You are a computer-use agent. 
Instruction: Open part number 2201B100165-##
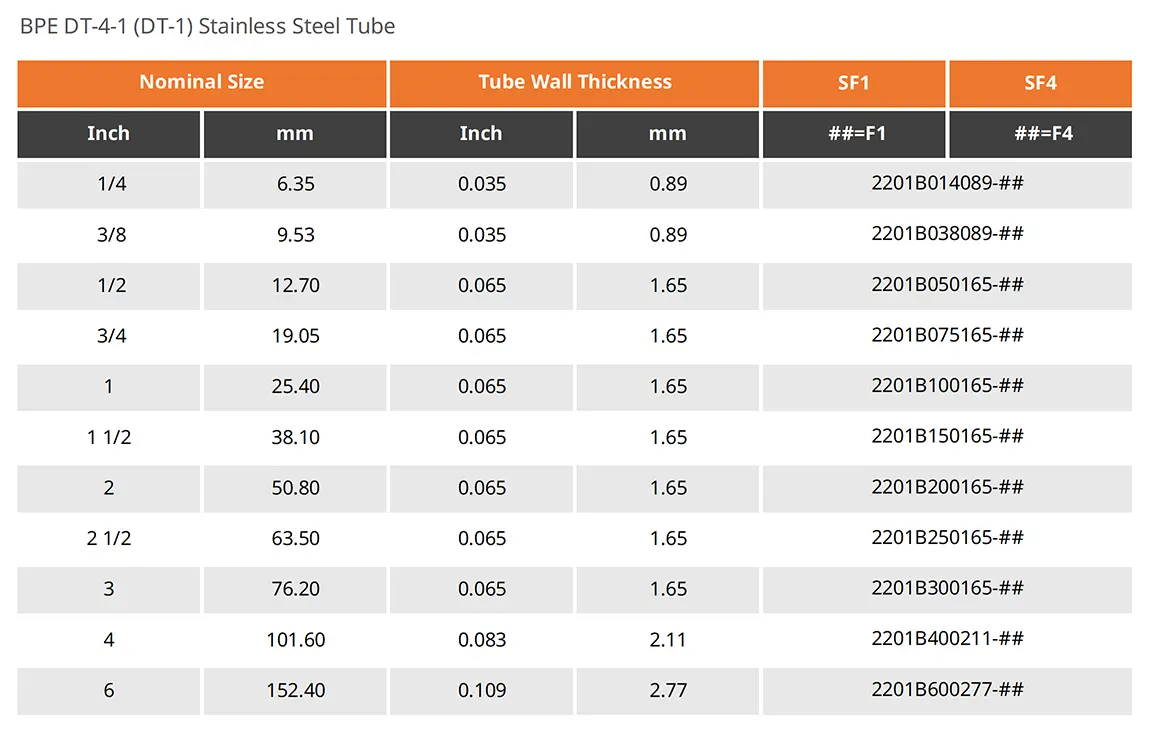coord(947,386)
